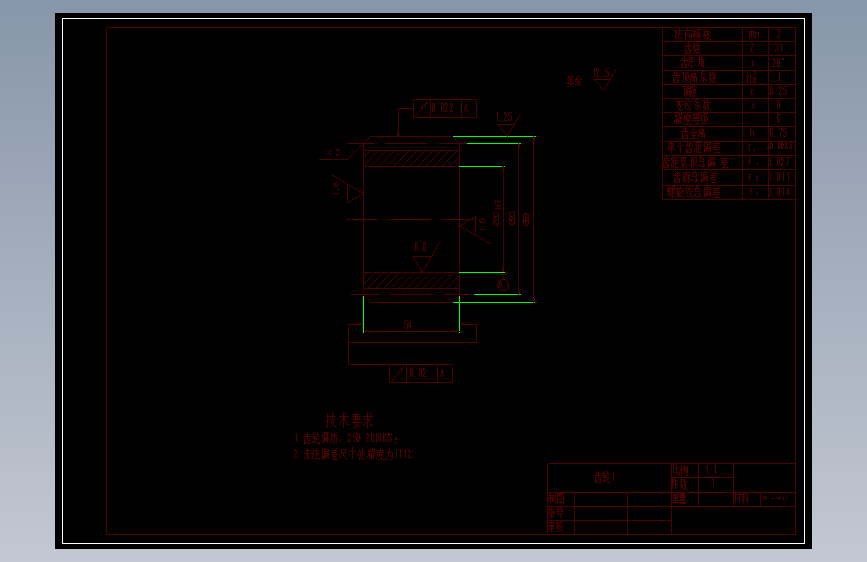Click the 6.75 tooth height value

[x=779, y=133]
